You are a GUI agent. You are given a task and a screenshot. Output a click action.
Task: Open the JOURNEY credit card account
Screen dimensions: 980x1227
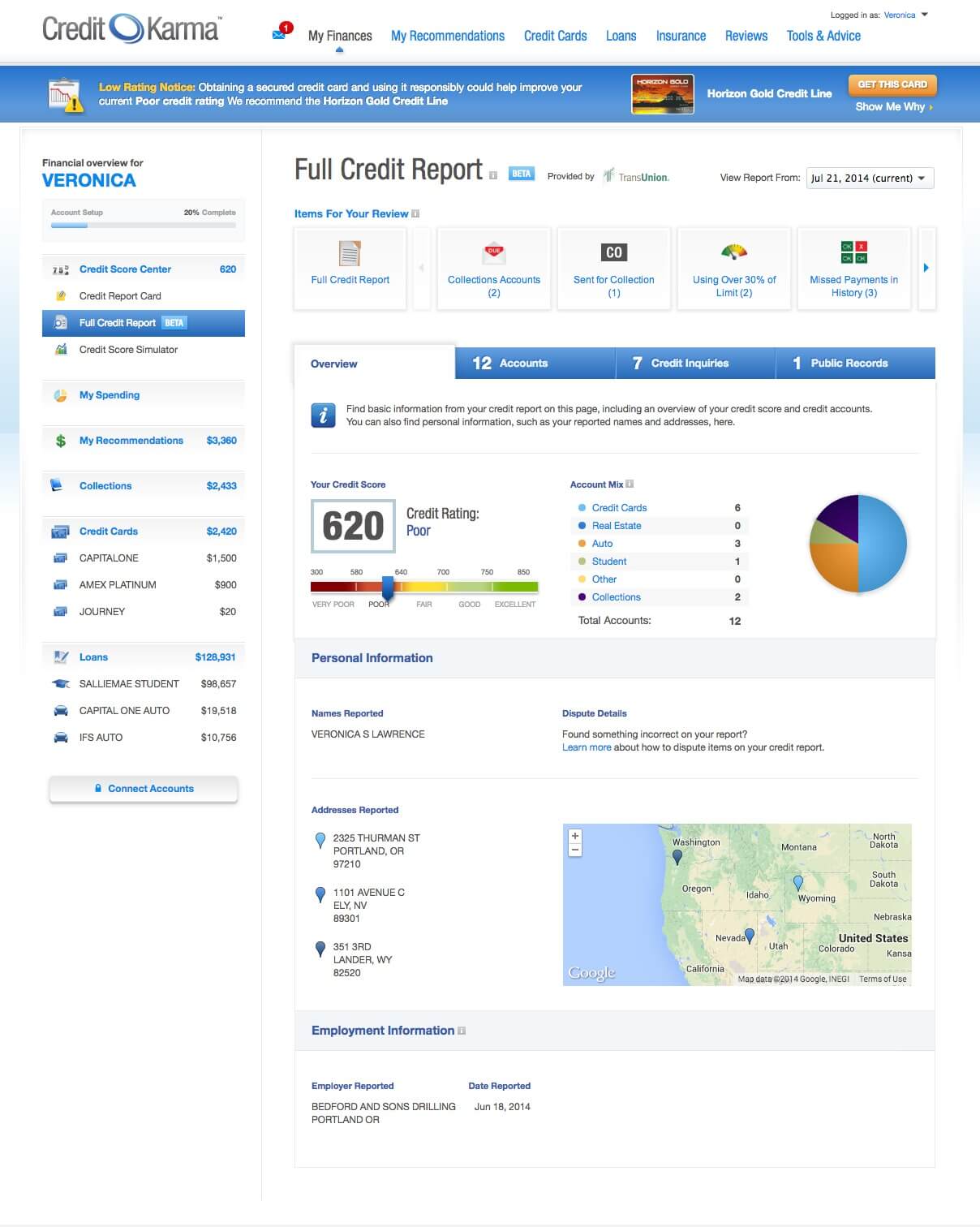point(144,612)
